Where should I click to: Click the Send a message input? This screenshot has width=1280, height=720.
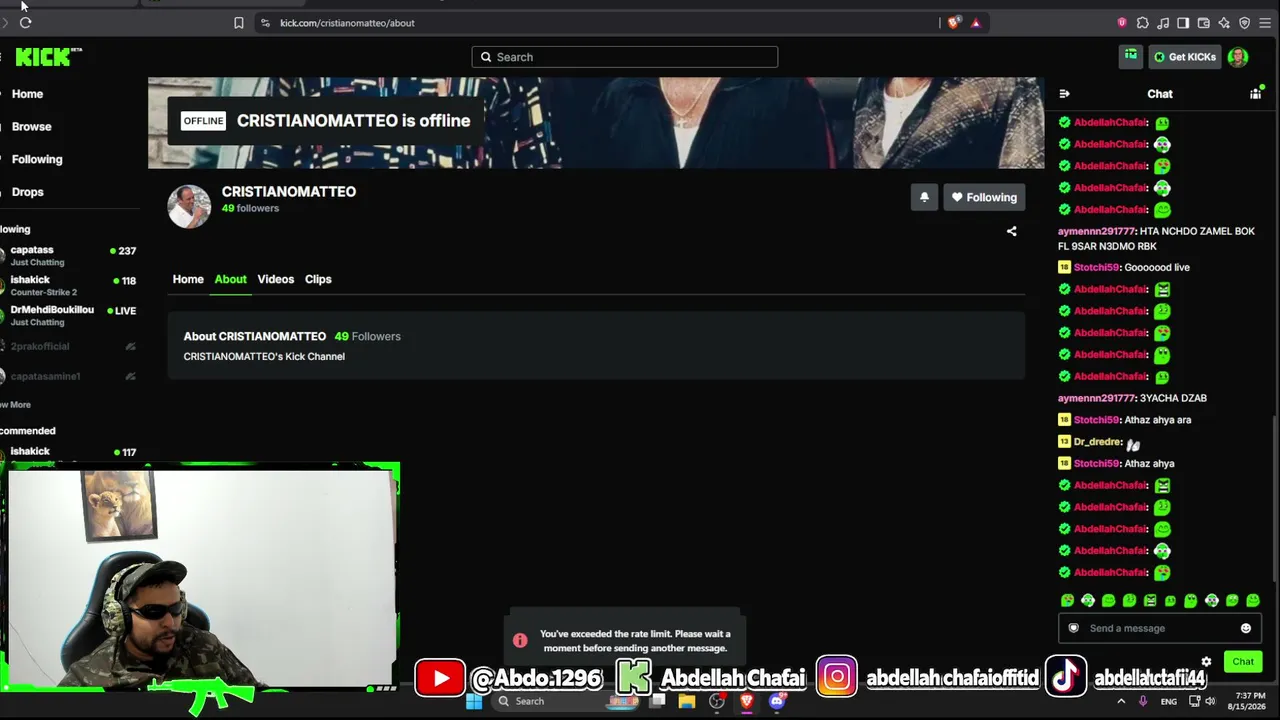(1160, 628)
